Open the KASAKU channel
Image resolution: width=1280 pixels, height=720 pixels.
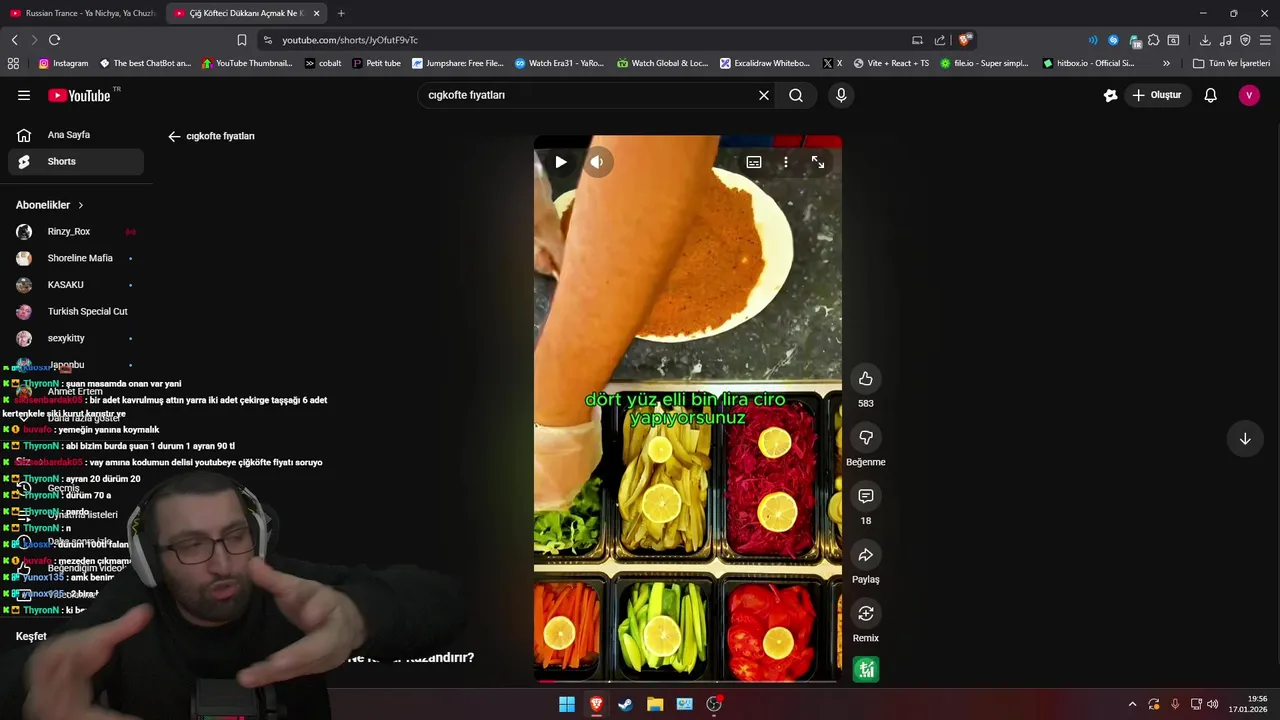pyautogui.click(x=76, y=285)
